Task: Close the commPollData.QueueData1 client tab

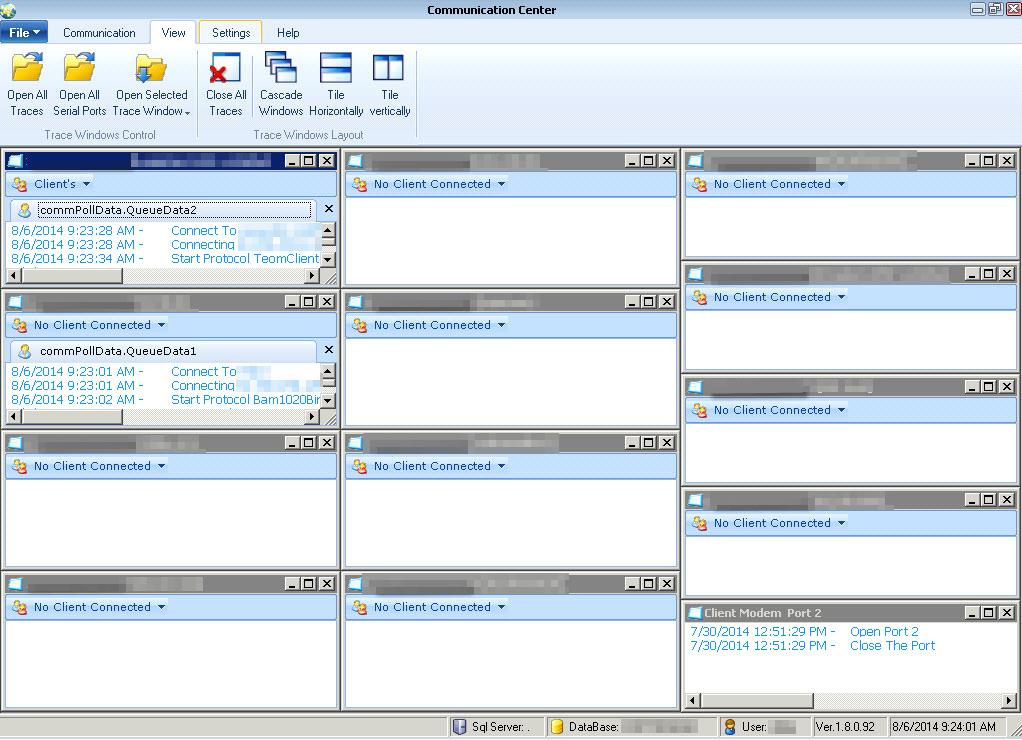Action: click(328, 351)
